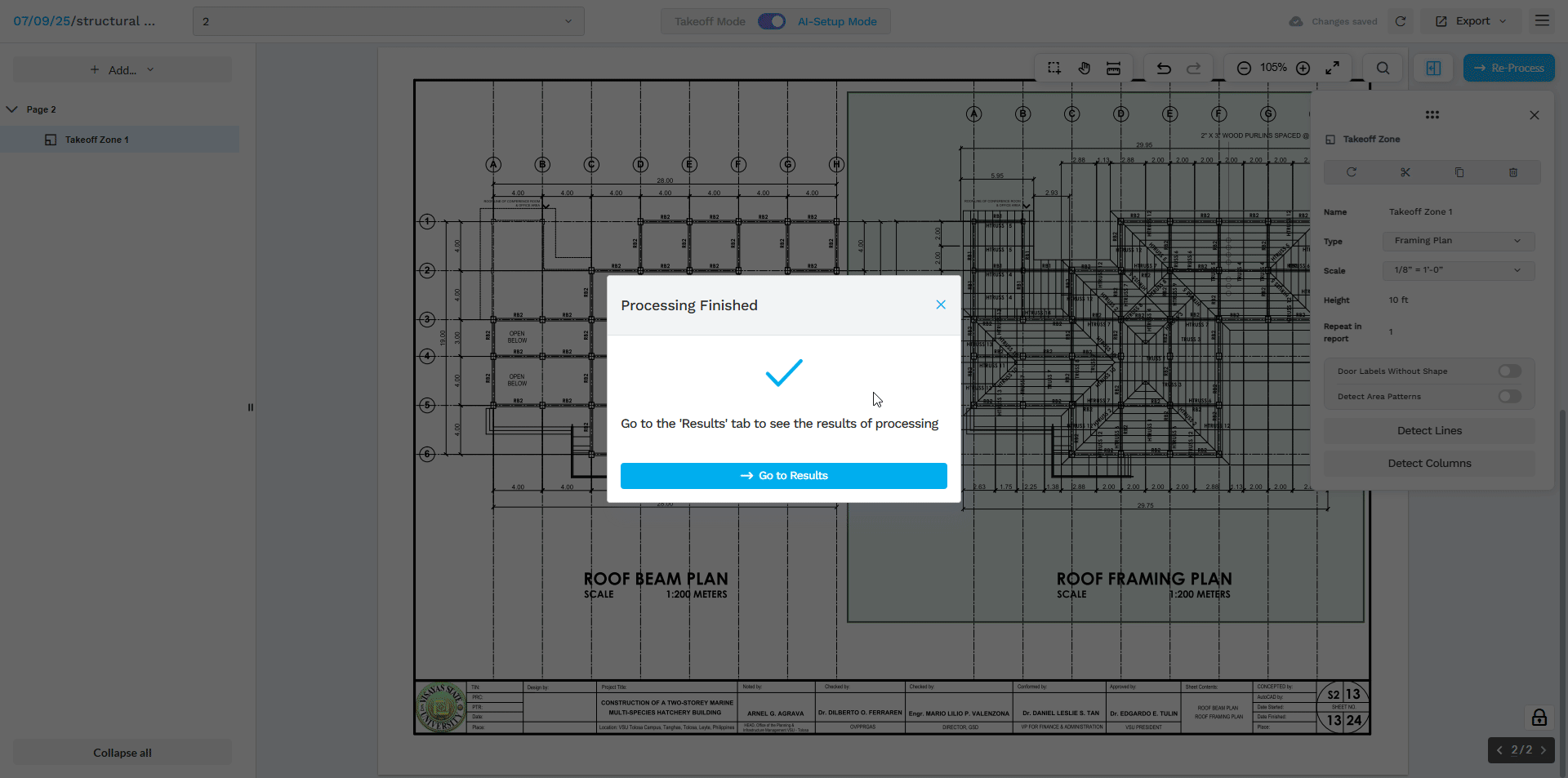1568x778 pixels.
Task: Delete zone using the trash icon
Action: (x=1512, y=172)
